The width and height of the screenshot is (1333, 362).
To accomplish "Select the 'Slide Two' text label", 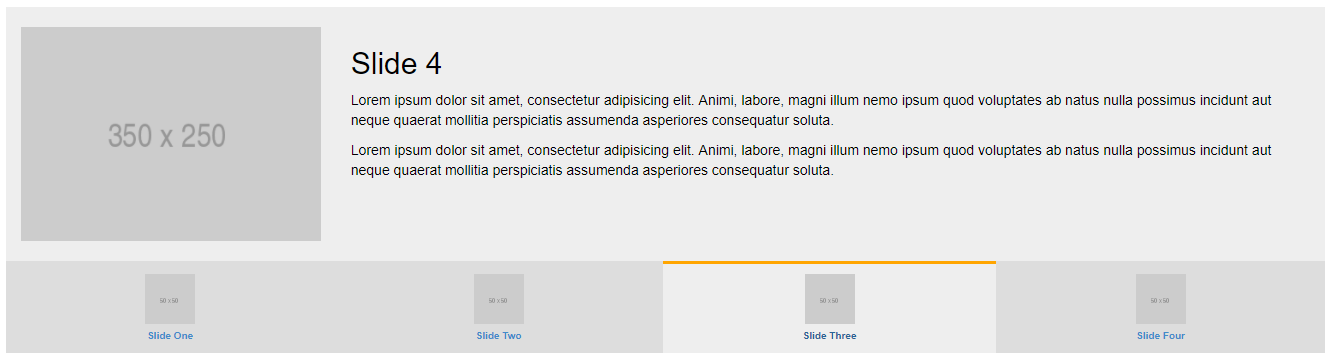I will point(499,336).
